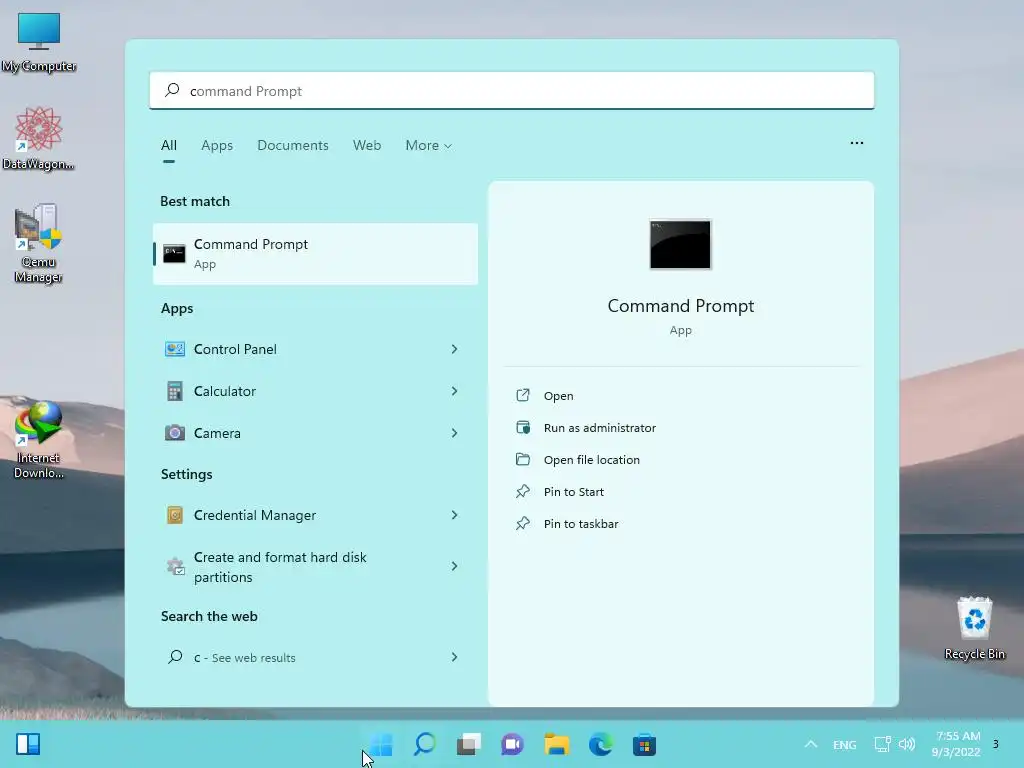Expand the 'c - See web results' chevron
Viewport: 1024px width, 768px height.
coord(455,657)
